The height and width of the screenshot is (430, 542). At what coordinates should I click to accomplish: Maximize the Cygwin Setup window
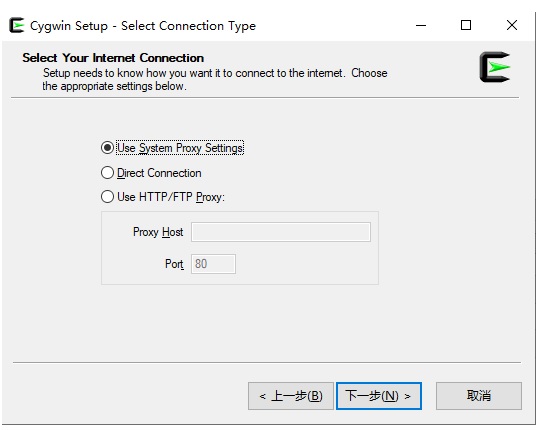466,25
